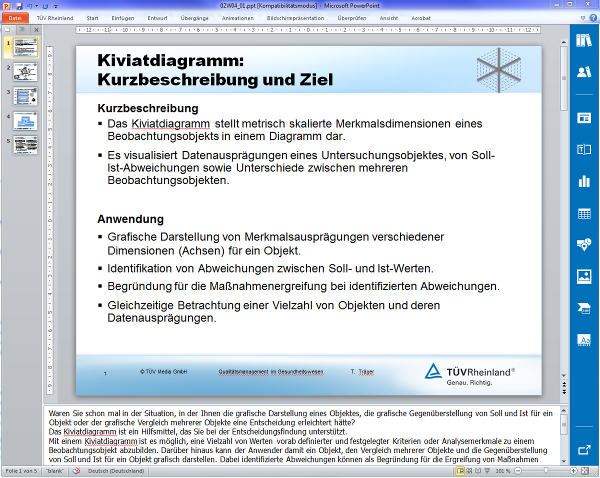
Task: Select the third slide thumbnail
Action: click(25, 96)
